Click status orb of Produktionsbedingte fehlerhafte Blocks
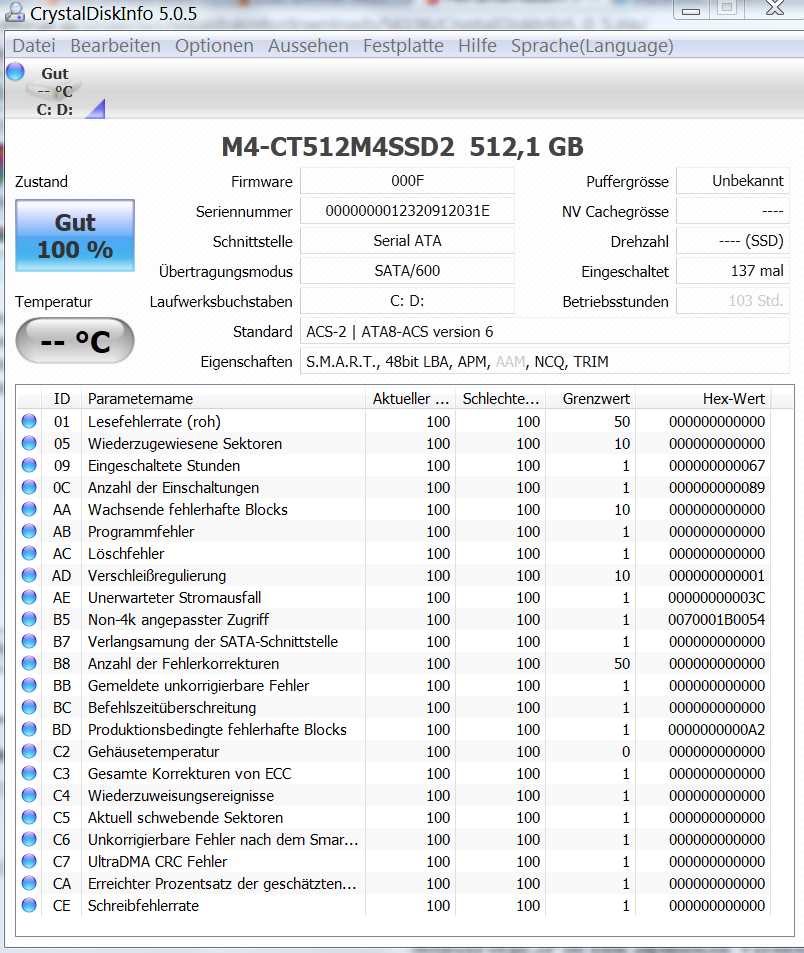 [29, 729]
